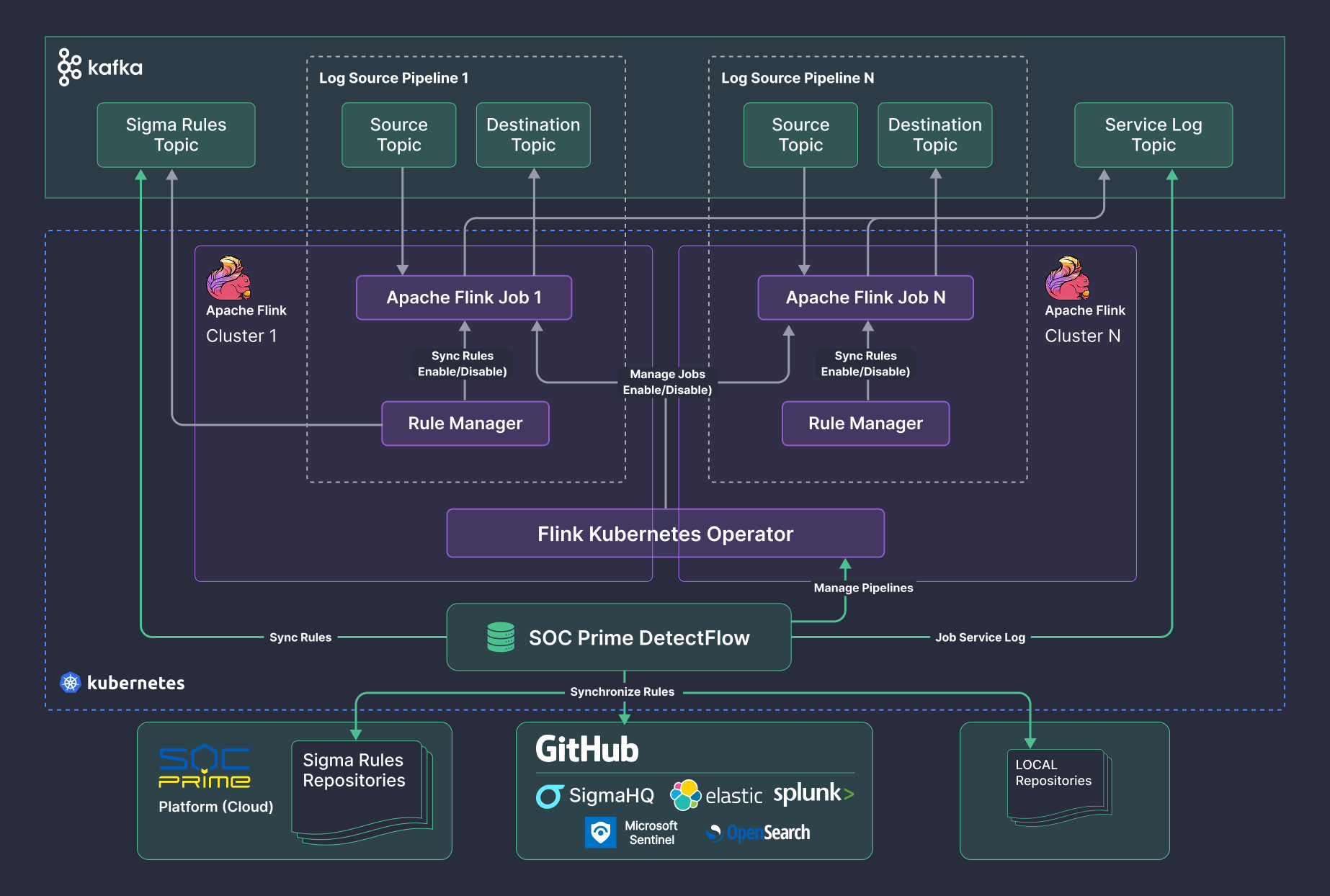1330x896 pixels.
Task: Select the Flink Kubernetes Operator box
Action: coord(666,534)
